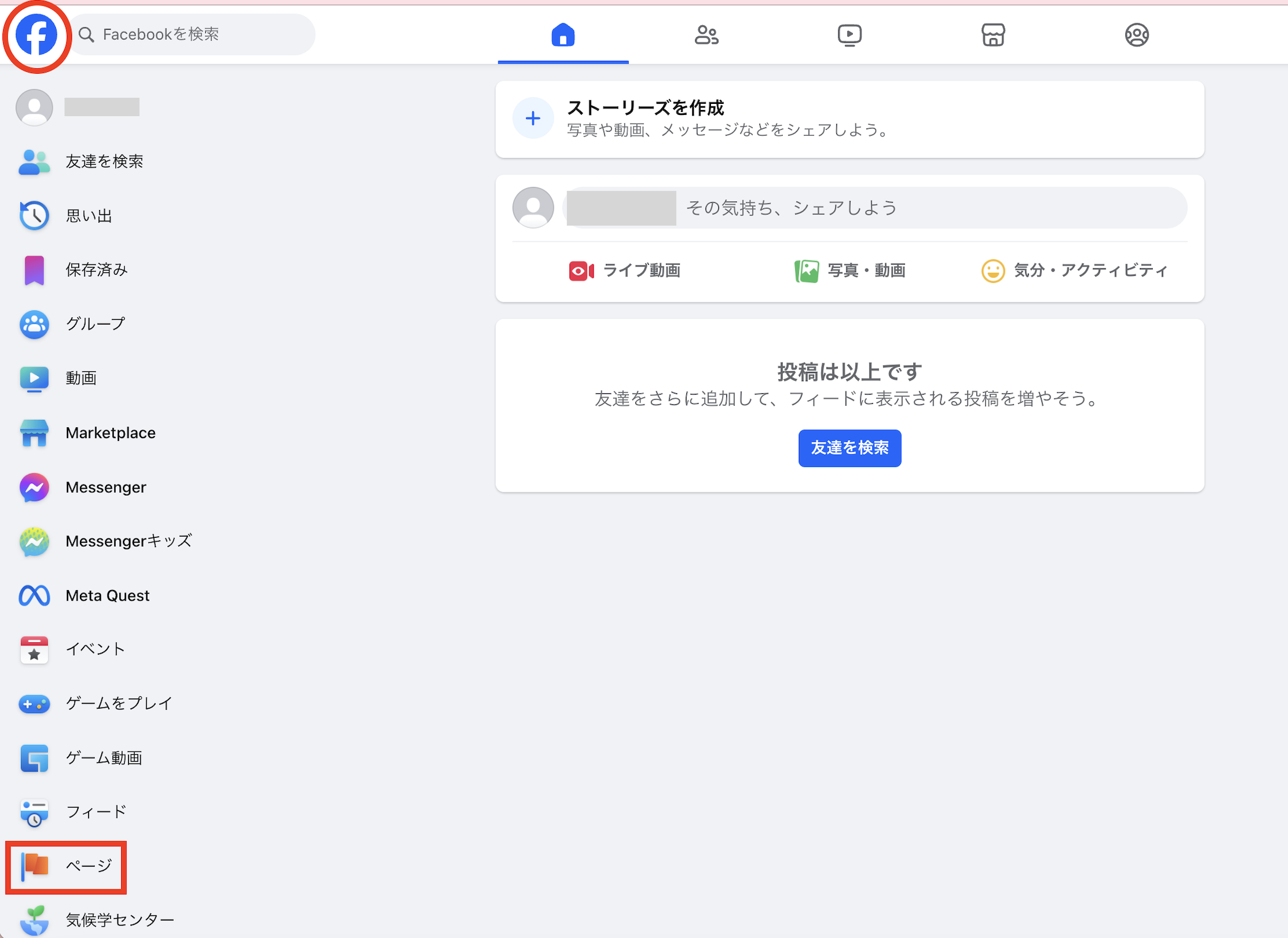Select the 動画 sidebar label
The height and width of the screenshot is (938, 1288).
(x=81, y=379)
